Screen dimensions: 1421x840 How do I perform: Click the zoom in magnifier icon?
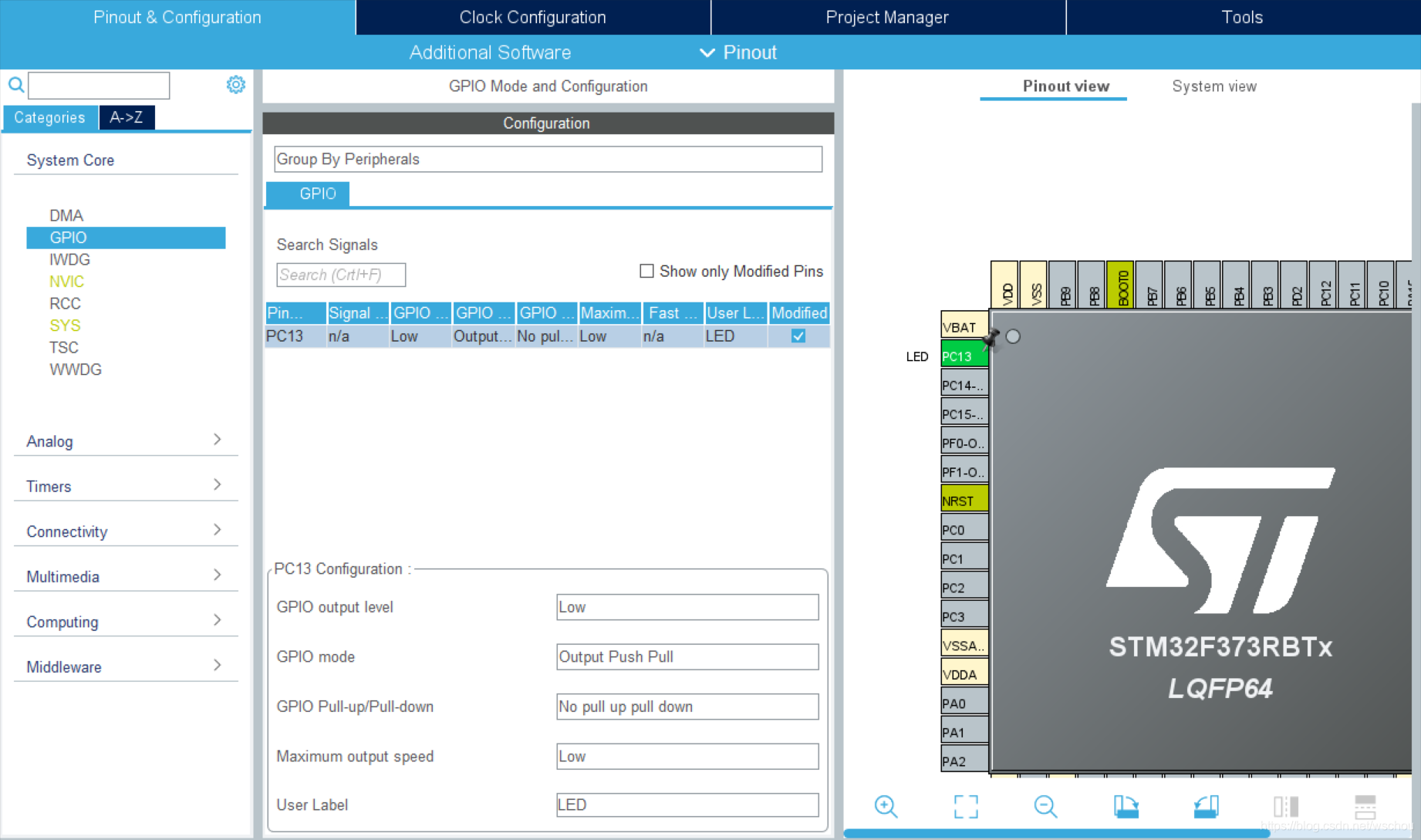click(886, 806)
